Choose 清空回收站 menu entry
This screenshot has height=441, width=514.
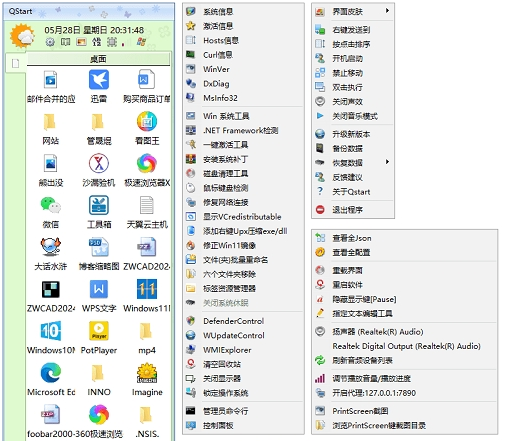pyautogui.click(x=243, y=364)
